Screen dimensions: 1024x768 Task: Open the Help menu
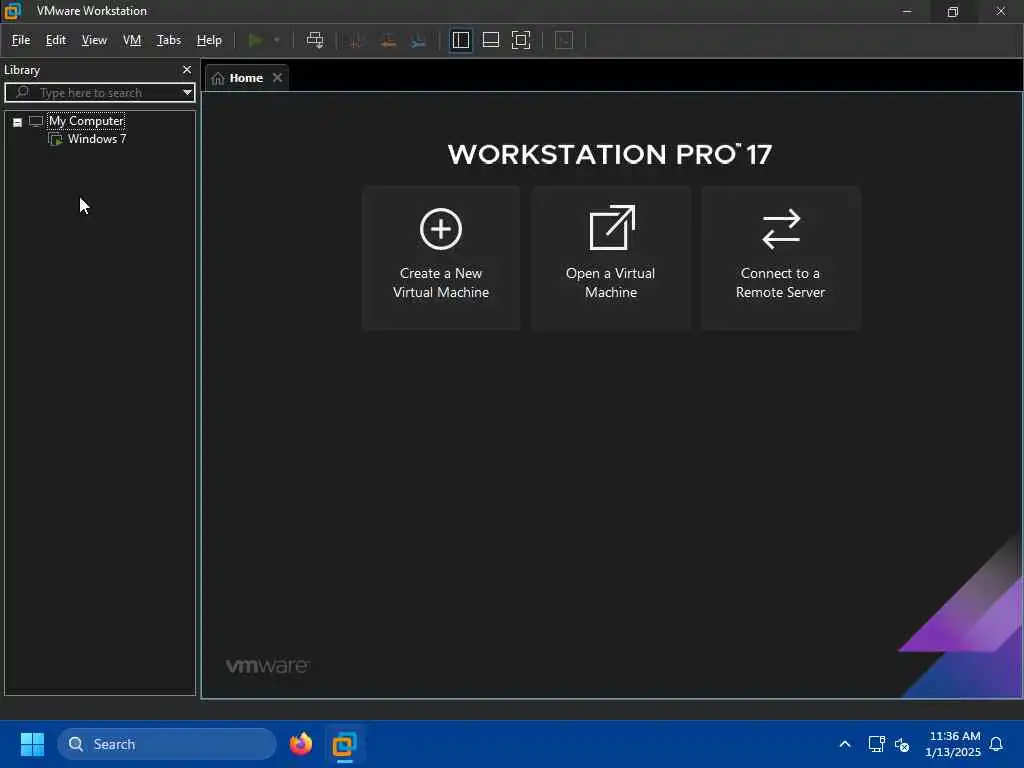click(209, 40)
